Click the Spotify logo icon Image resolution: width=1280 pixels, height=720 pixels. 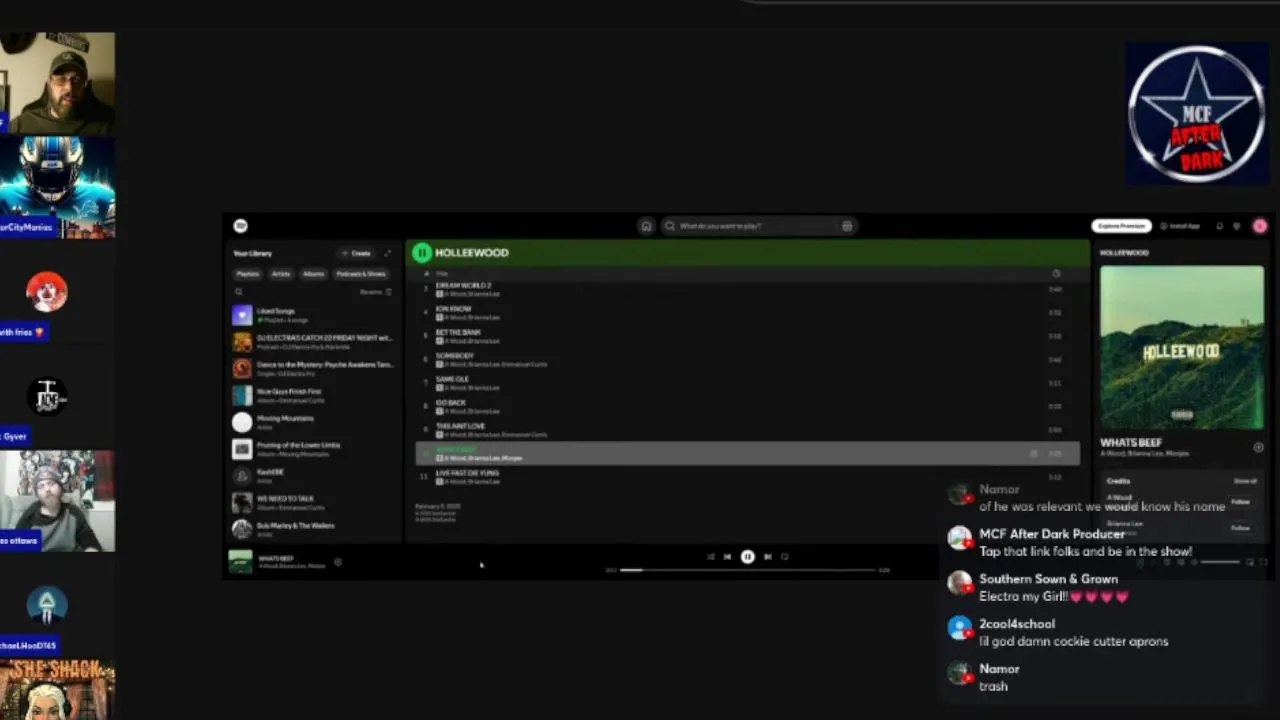240,226
